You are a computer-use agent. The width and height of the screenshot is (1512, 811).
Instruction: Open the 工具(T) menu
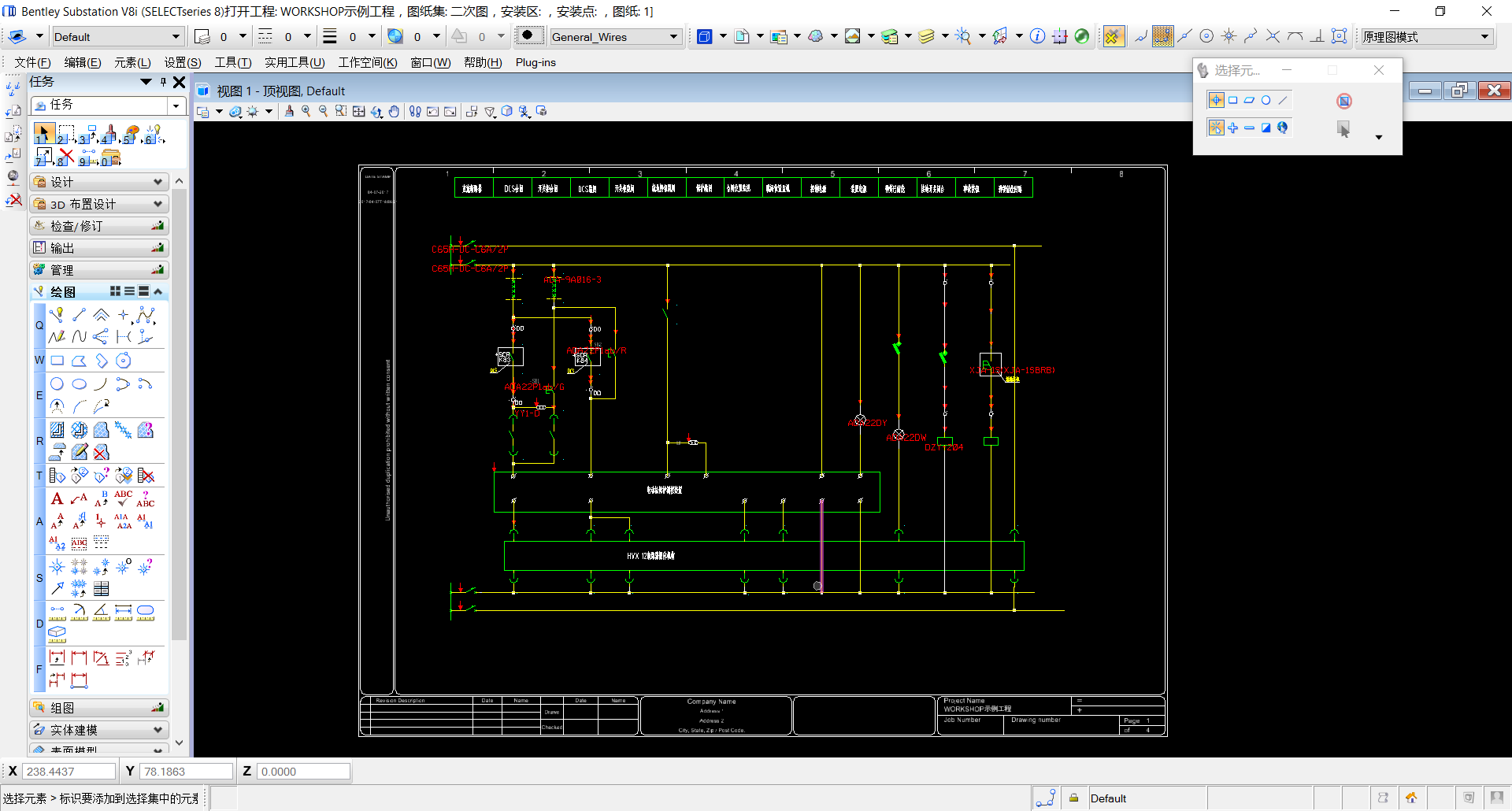pos(232,62)
